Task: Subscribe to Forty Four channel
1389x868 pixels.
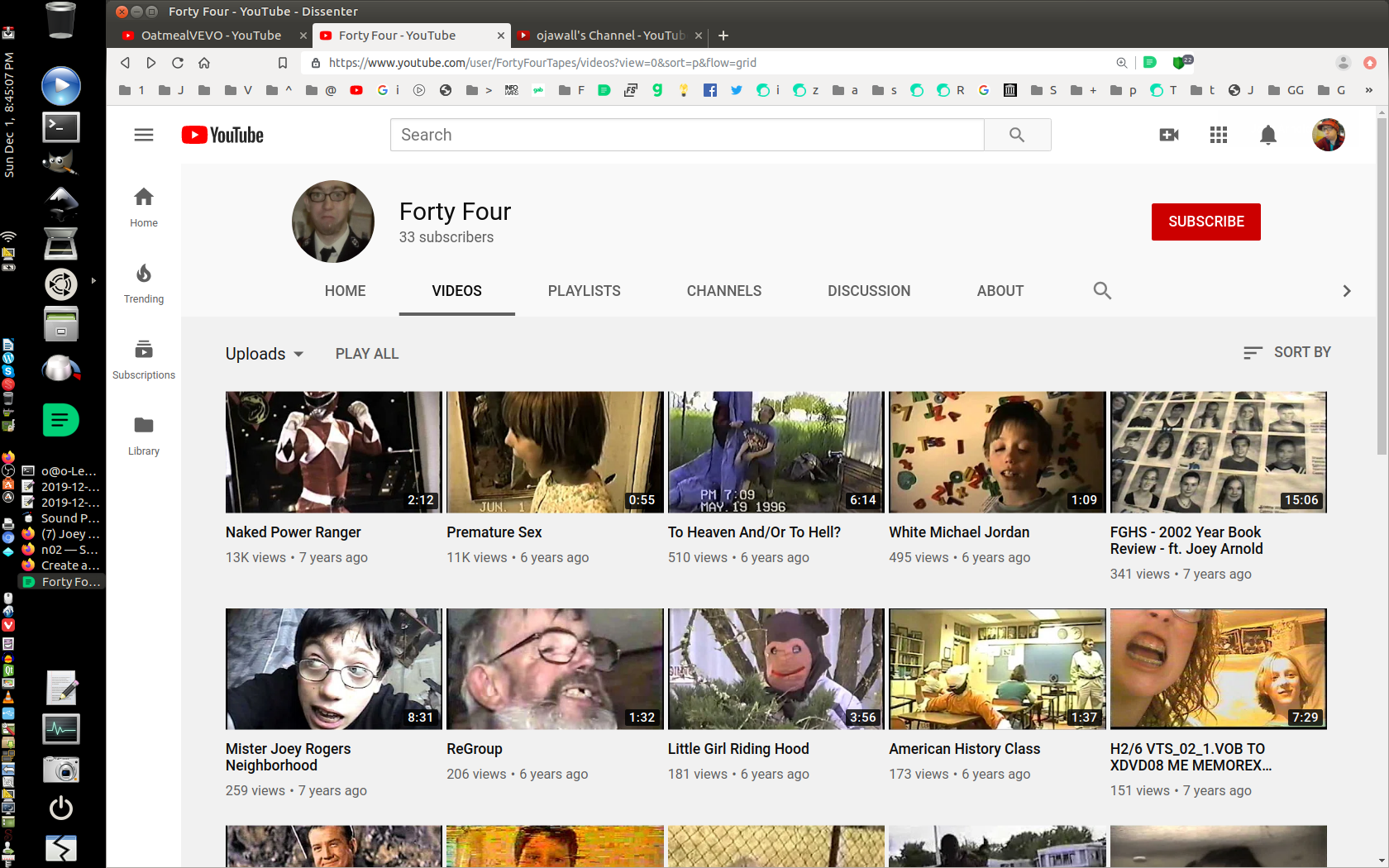Action: pos(1206,222)
